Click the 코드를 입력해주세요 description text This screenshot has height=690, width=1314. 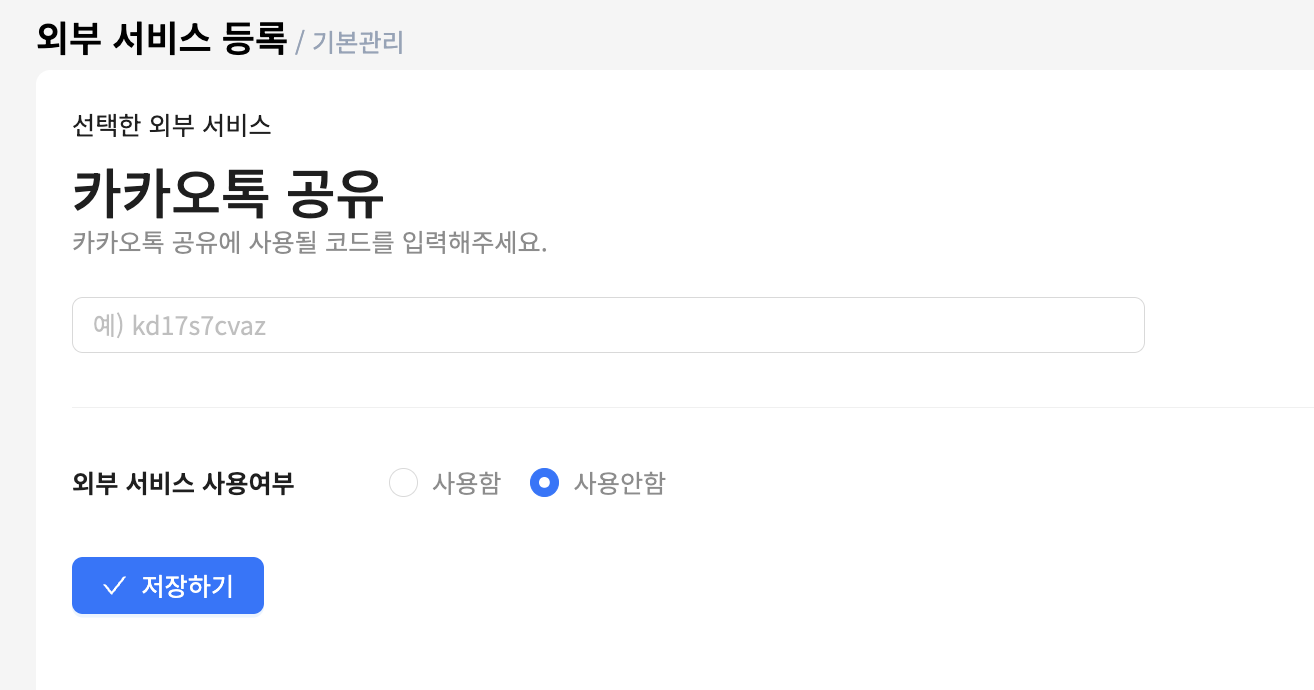tap(310, 243)
